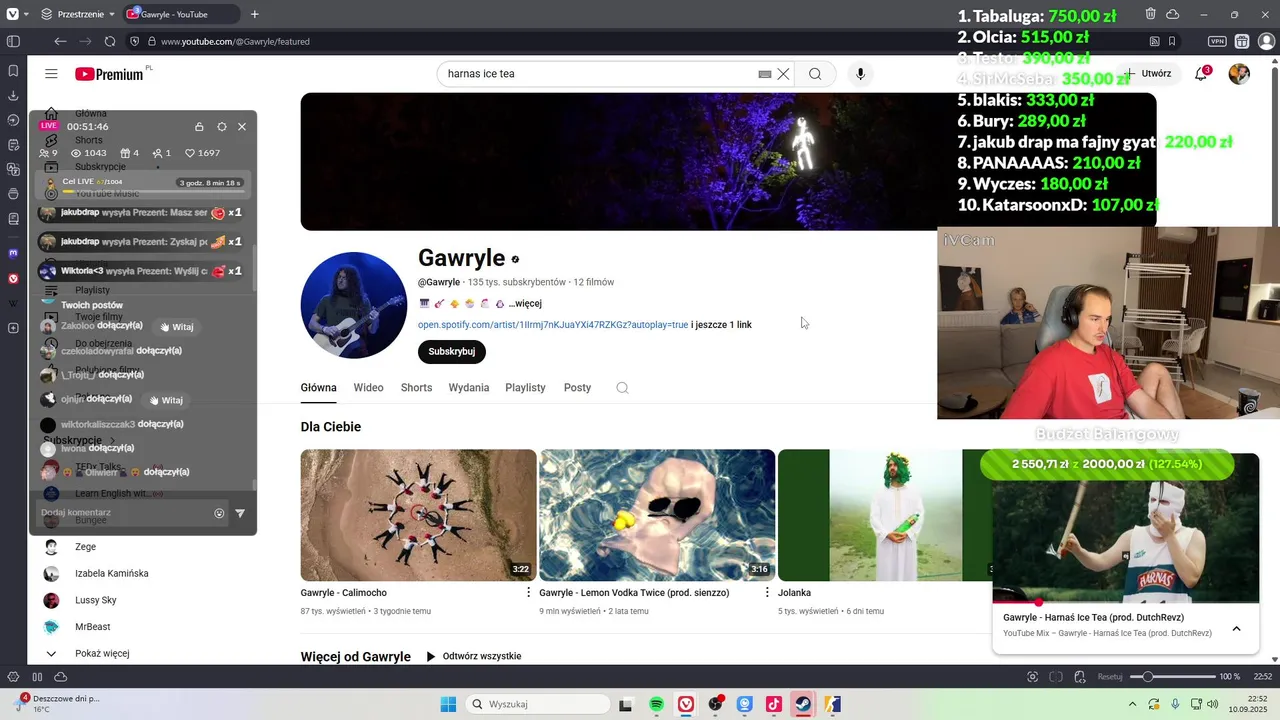
Task: Open the Downloads side panel
Action: pos(13,96)
